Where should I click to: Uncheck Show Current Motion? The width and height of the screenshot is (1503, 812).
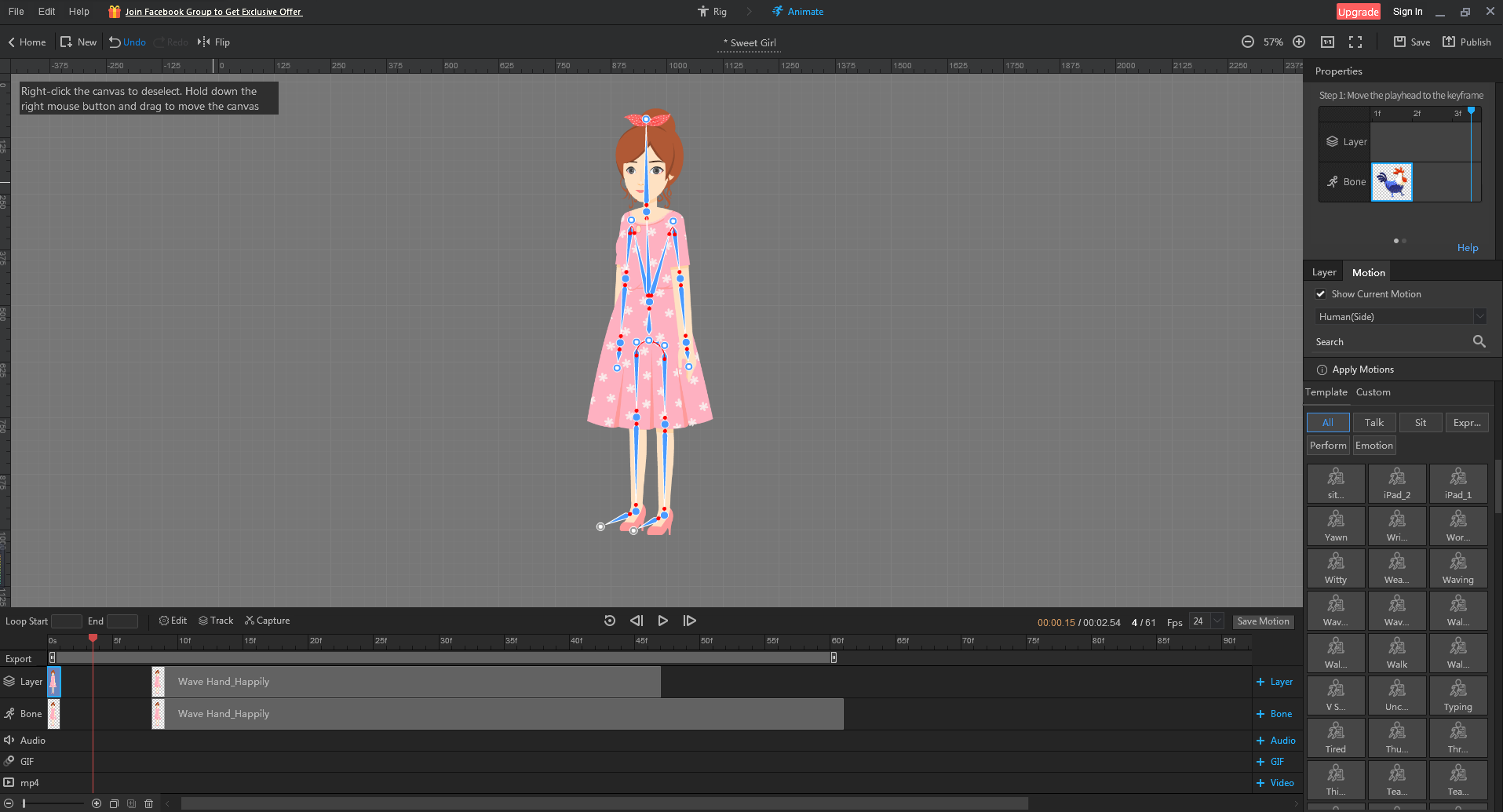coord(1321,293)
